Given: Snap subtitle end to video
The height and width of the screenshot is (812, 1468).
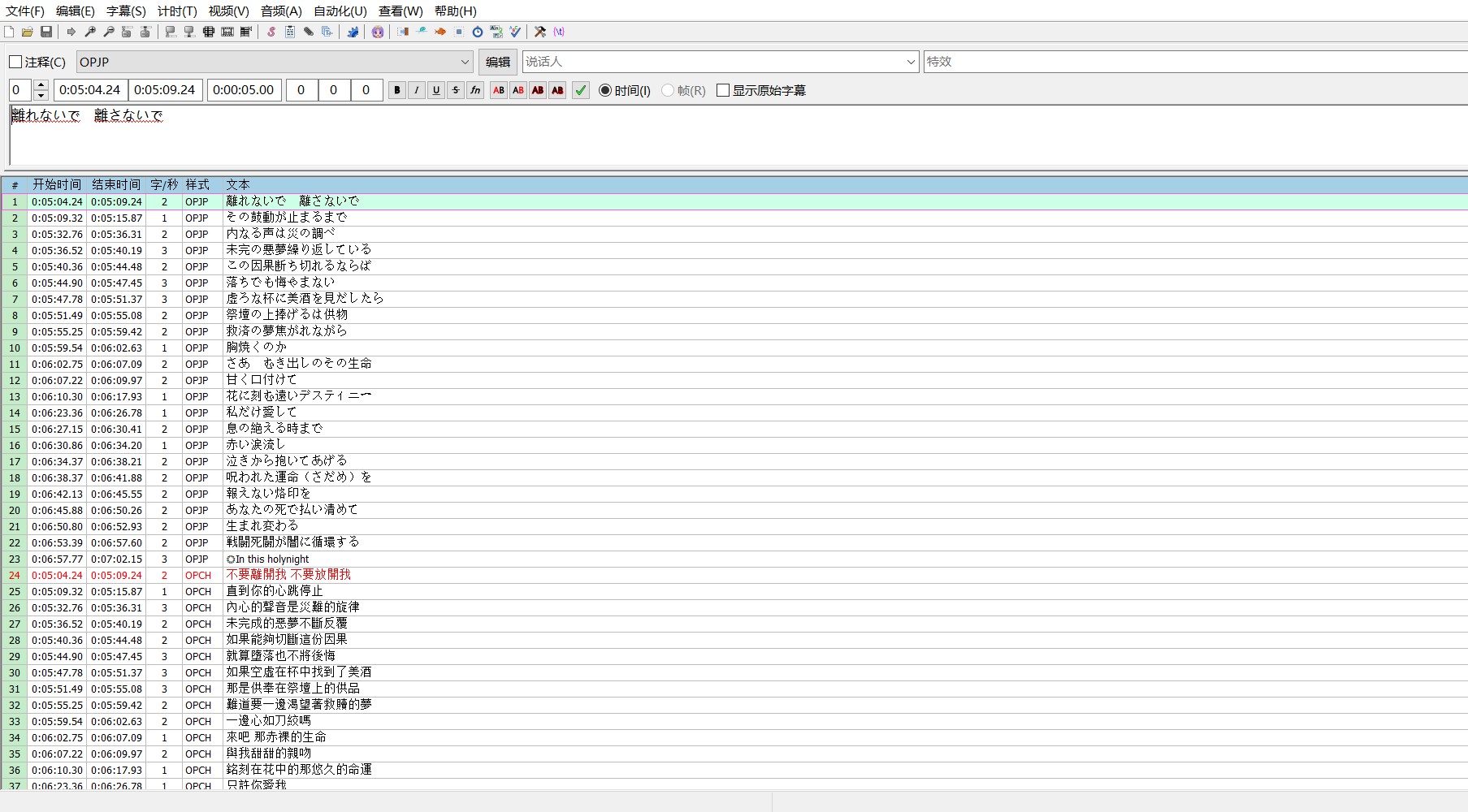Looking at the screenshot, I should click(x=189, y=32).
